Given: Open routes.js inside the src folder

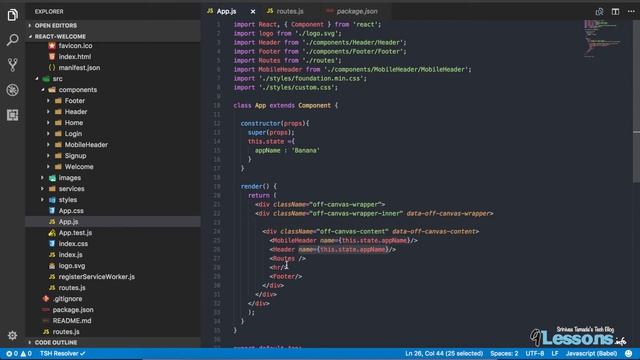Looking at the screenshot, I should 72,288.
